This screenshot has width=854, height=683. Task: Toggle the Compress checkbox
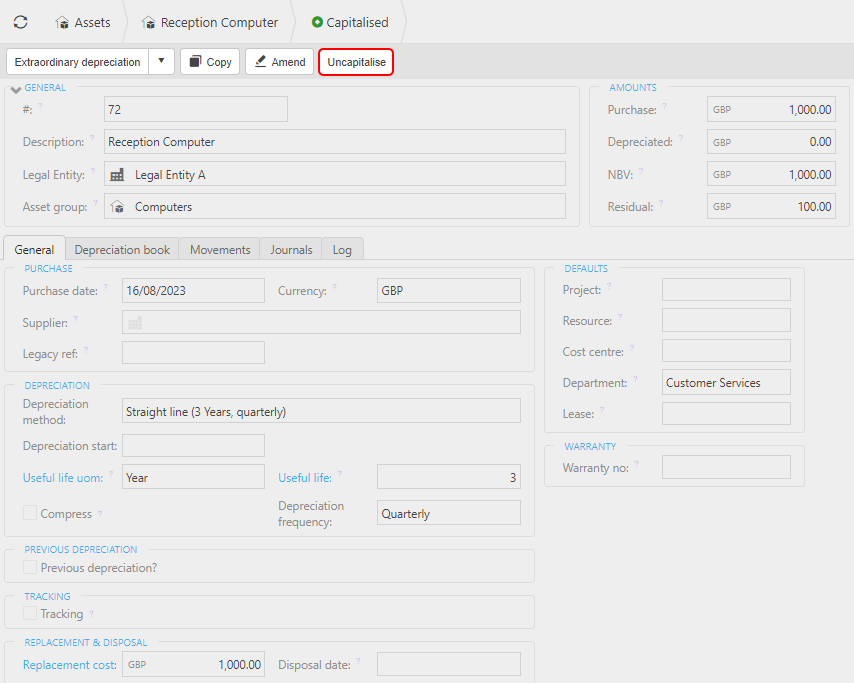30,513
